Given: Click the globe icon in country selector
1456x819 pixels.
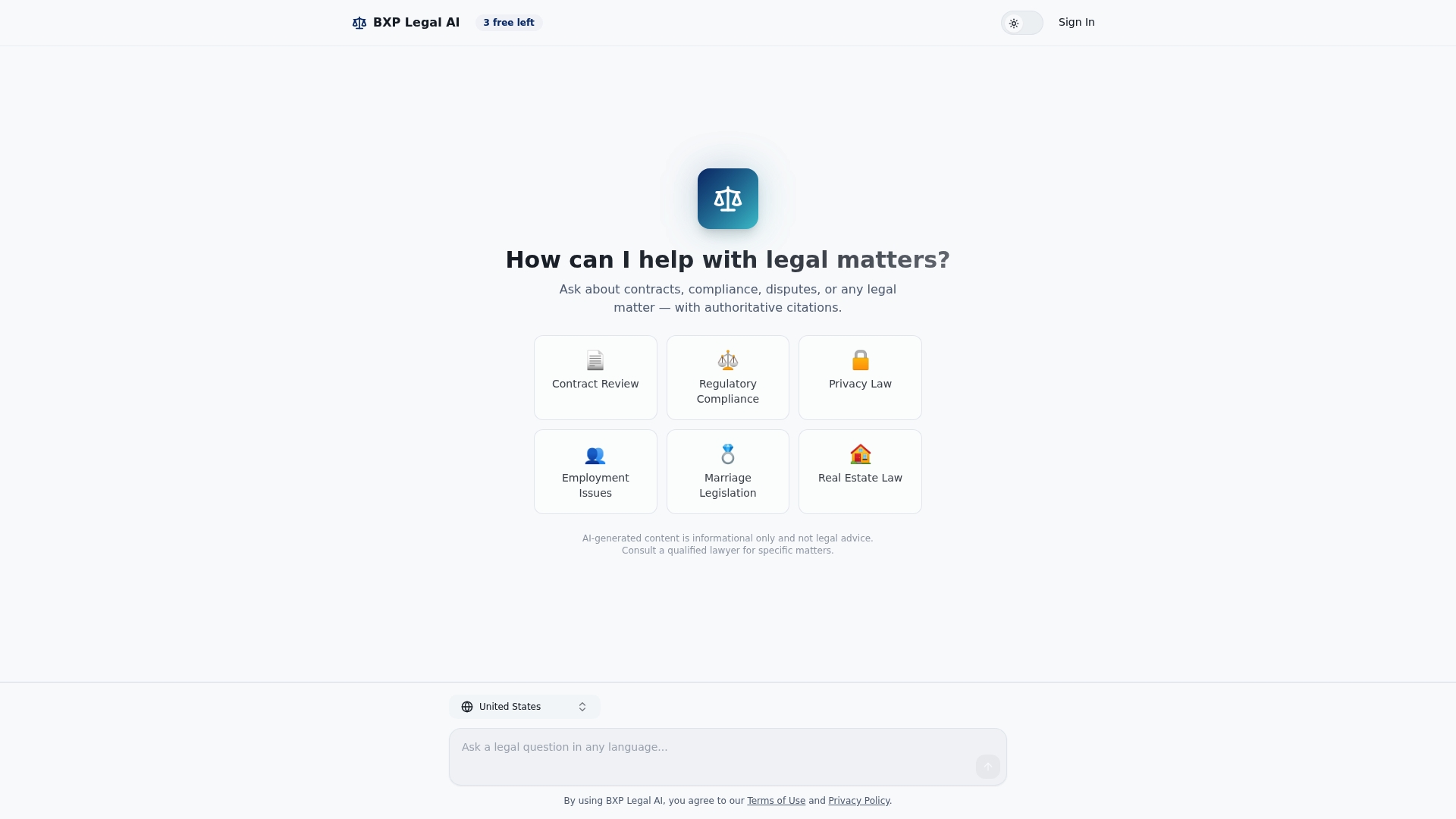Looking at the screenshot, I should point(467,707).
